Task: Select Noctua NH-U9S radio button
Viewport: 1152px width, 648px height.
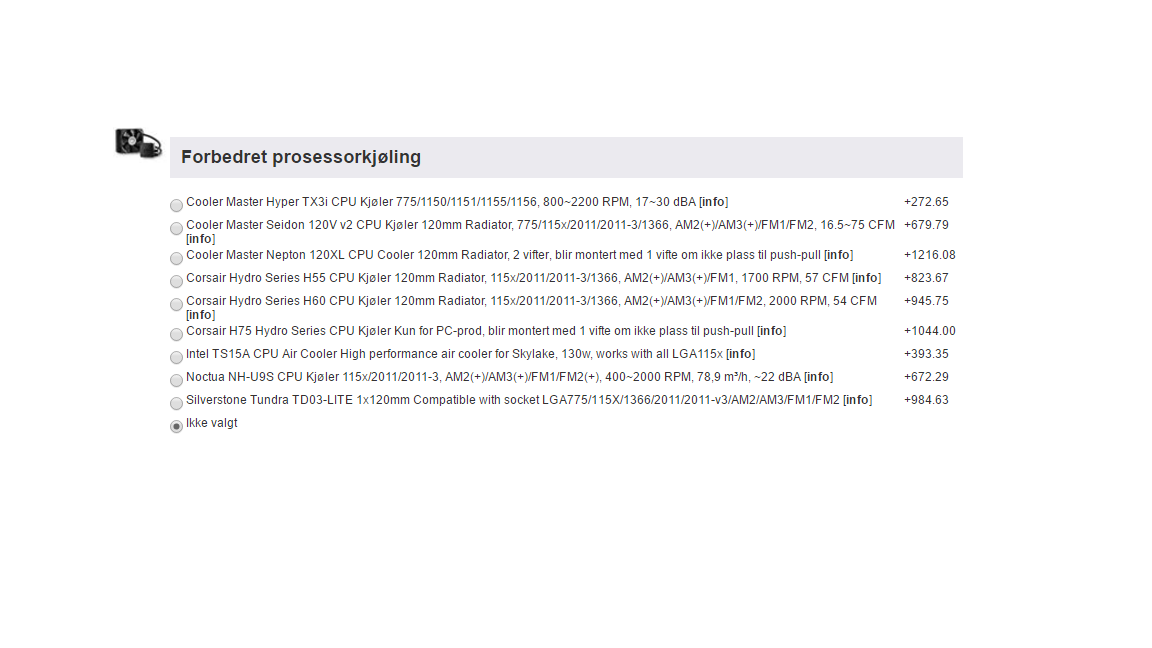Action: click(176, 381)
